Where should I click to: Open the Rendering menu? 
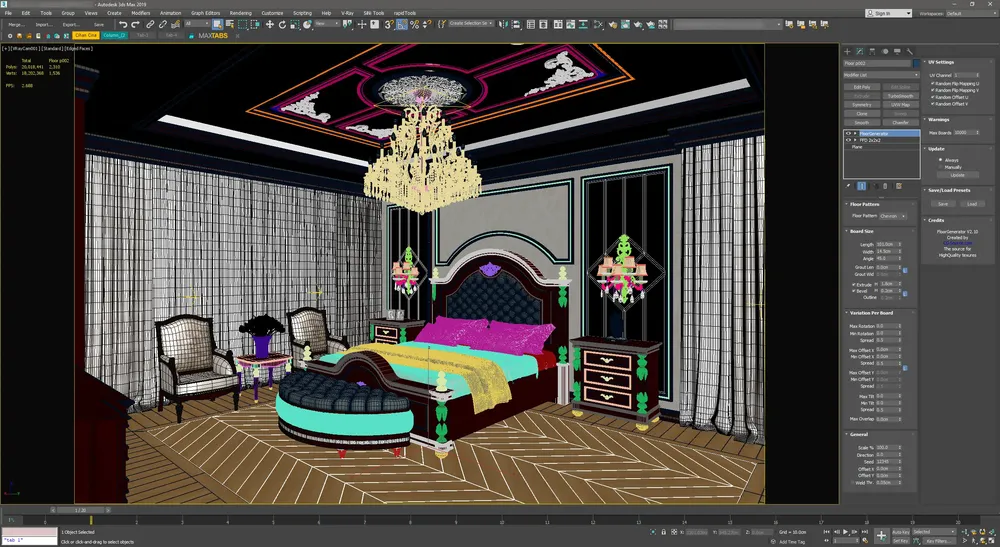click(241, 13)
